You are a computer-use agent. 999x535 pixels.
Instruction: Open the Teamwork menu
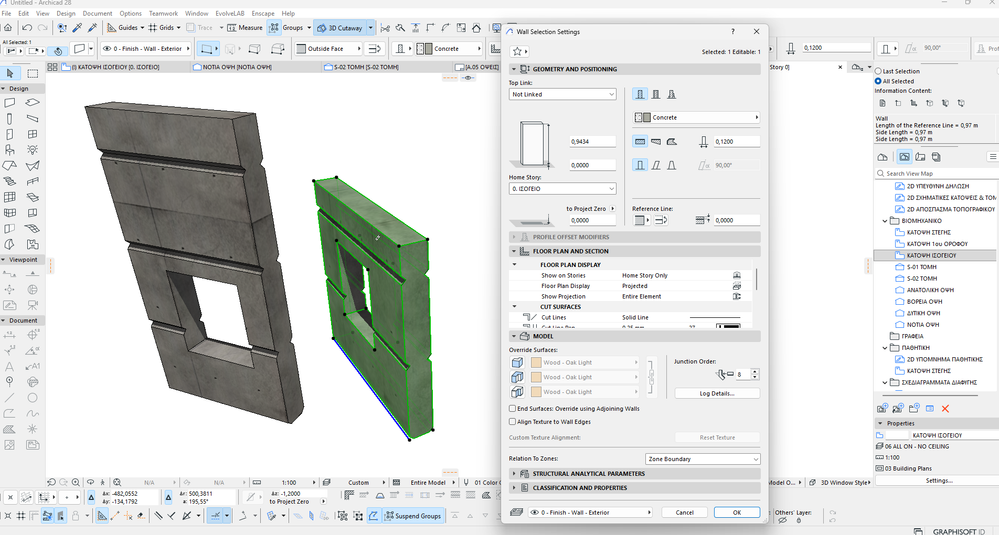[x=163, y=13]
